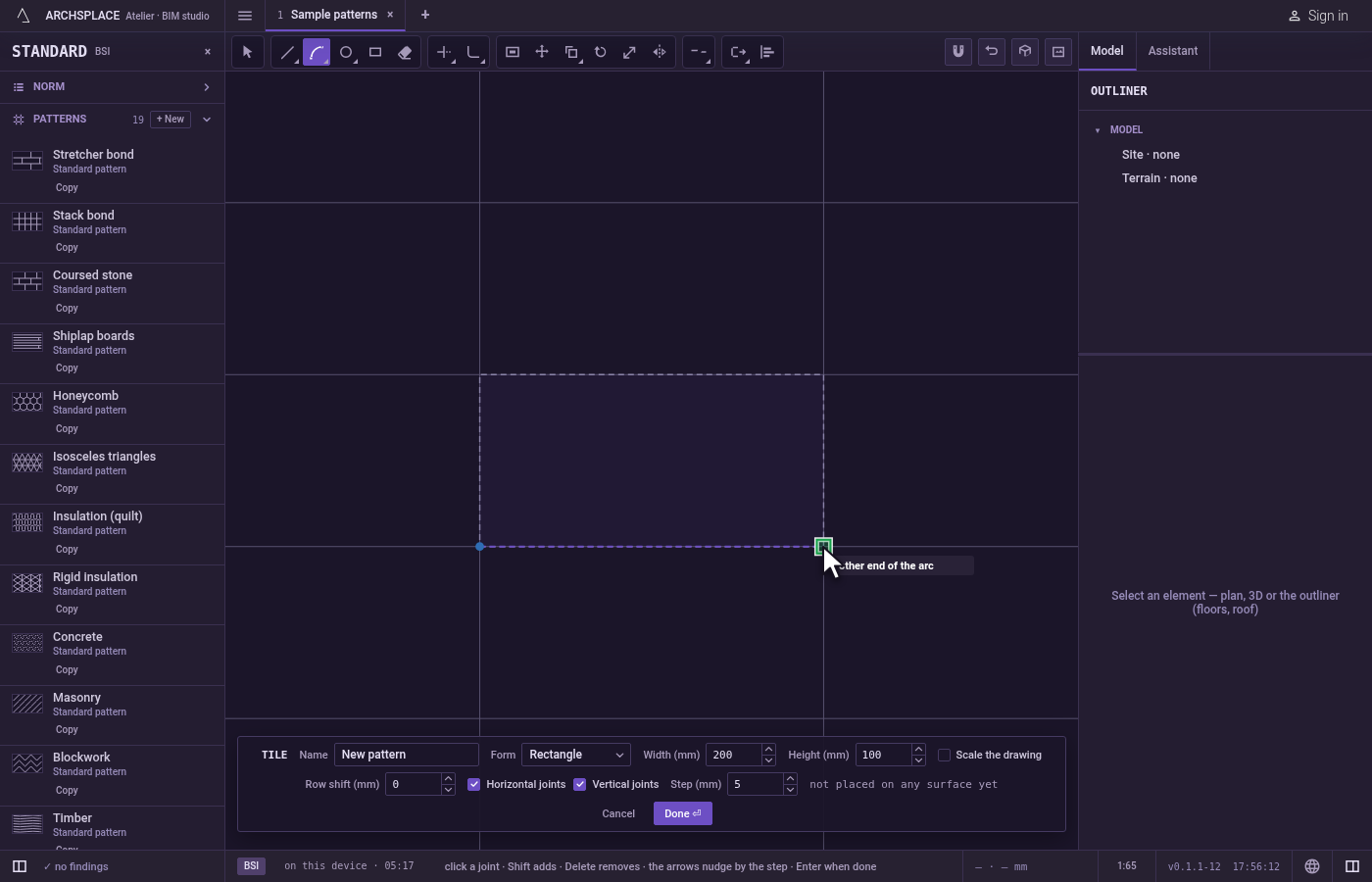Select the arrow pointer tool
Image resolution: width=1372 pixels, height=882 pixels.
[247, 52]
